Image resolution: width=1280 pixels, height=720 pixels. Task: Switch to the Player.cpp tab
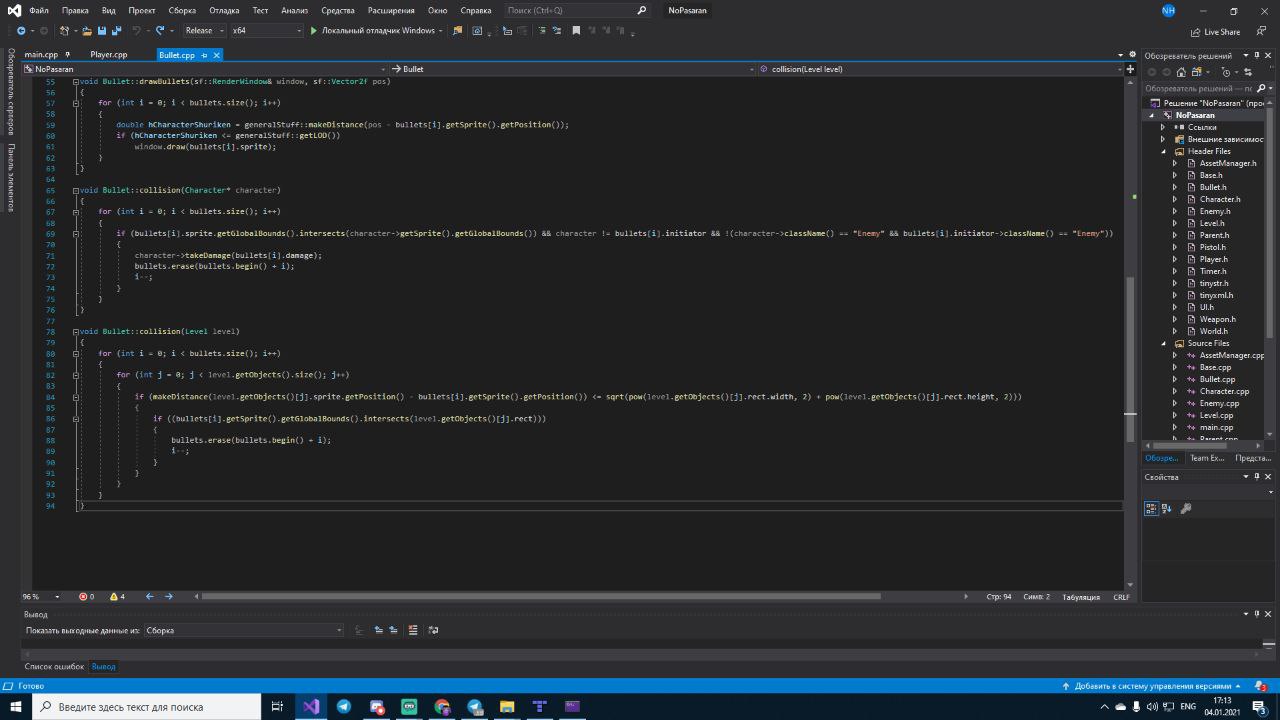coord(108,55)
